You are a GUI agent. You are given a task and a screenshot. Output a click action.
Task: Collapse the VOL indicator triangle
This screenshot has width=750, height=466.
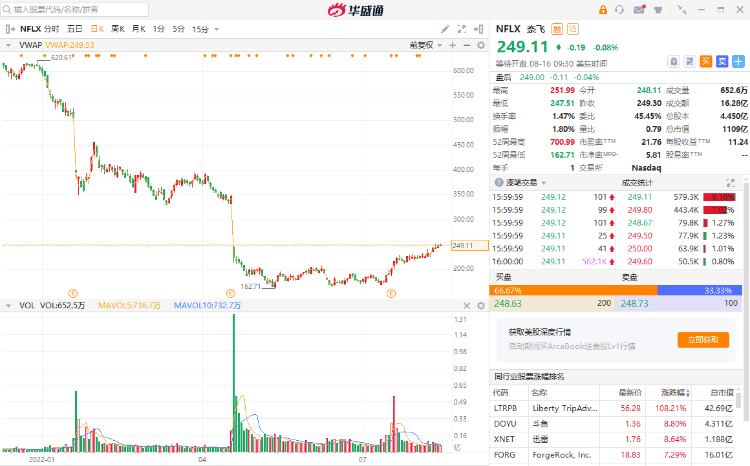point(8,306)
